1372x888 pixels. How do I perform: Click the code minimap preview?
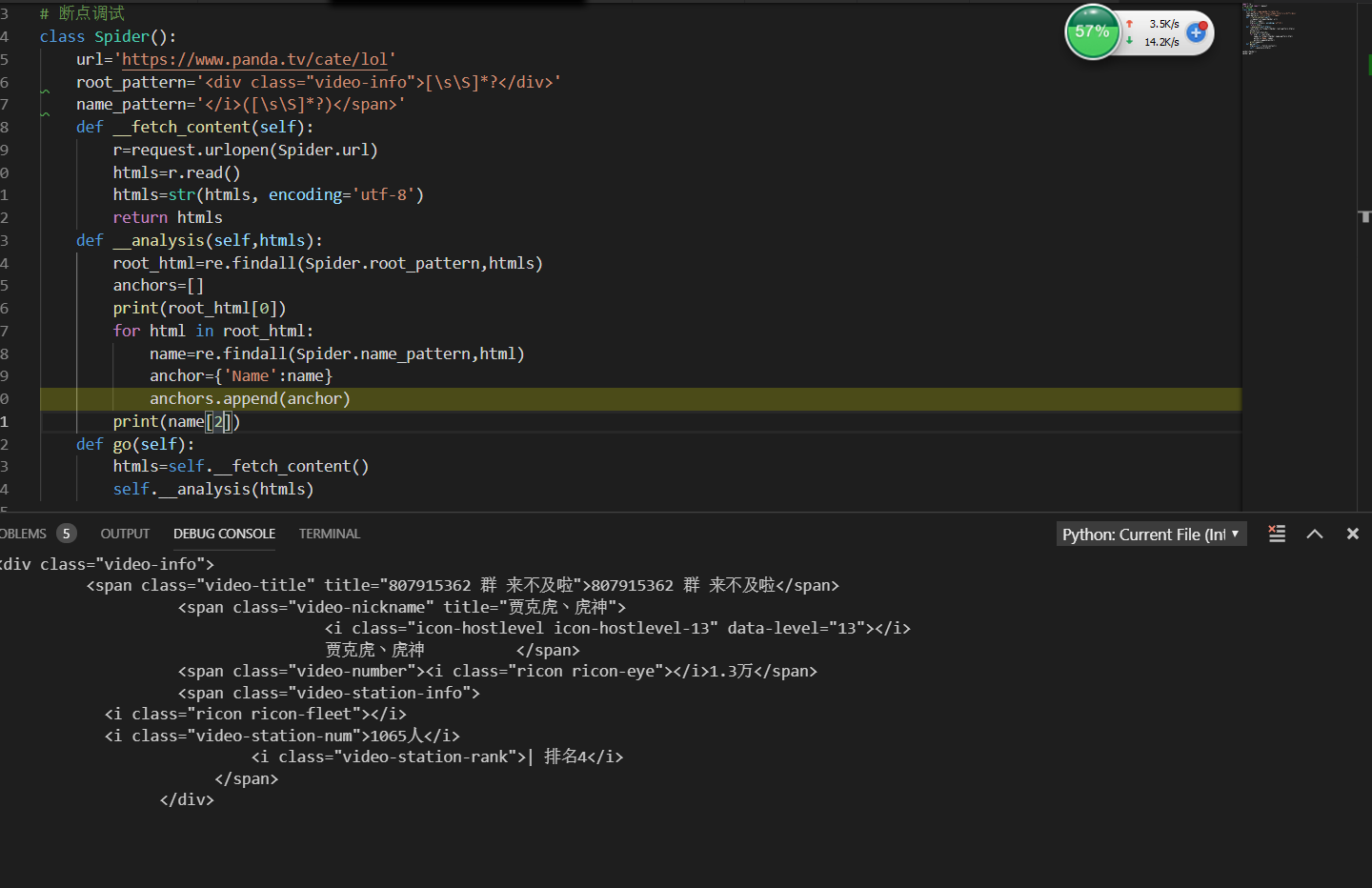(1269, 29)
